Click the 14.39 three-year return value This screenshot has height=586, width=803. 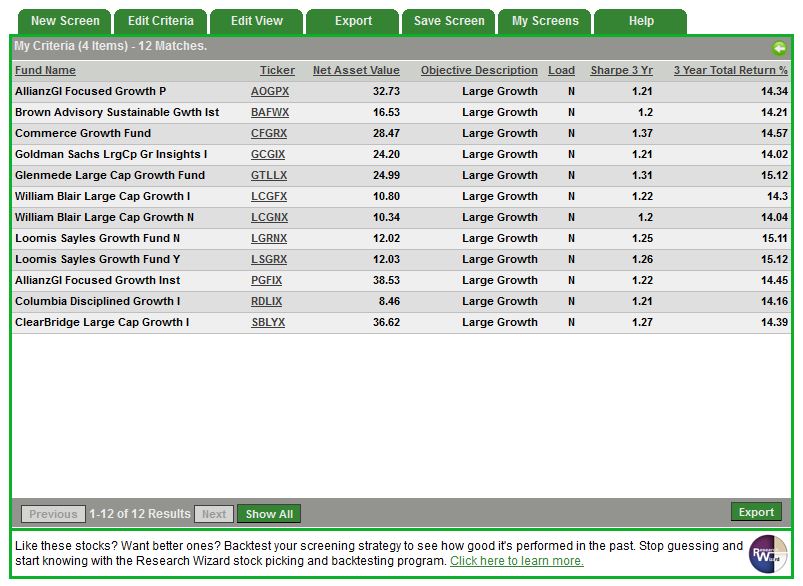tap(774, 322)
